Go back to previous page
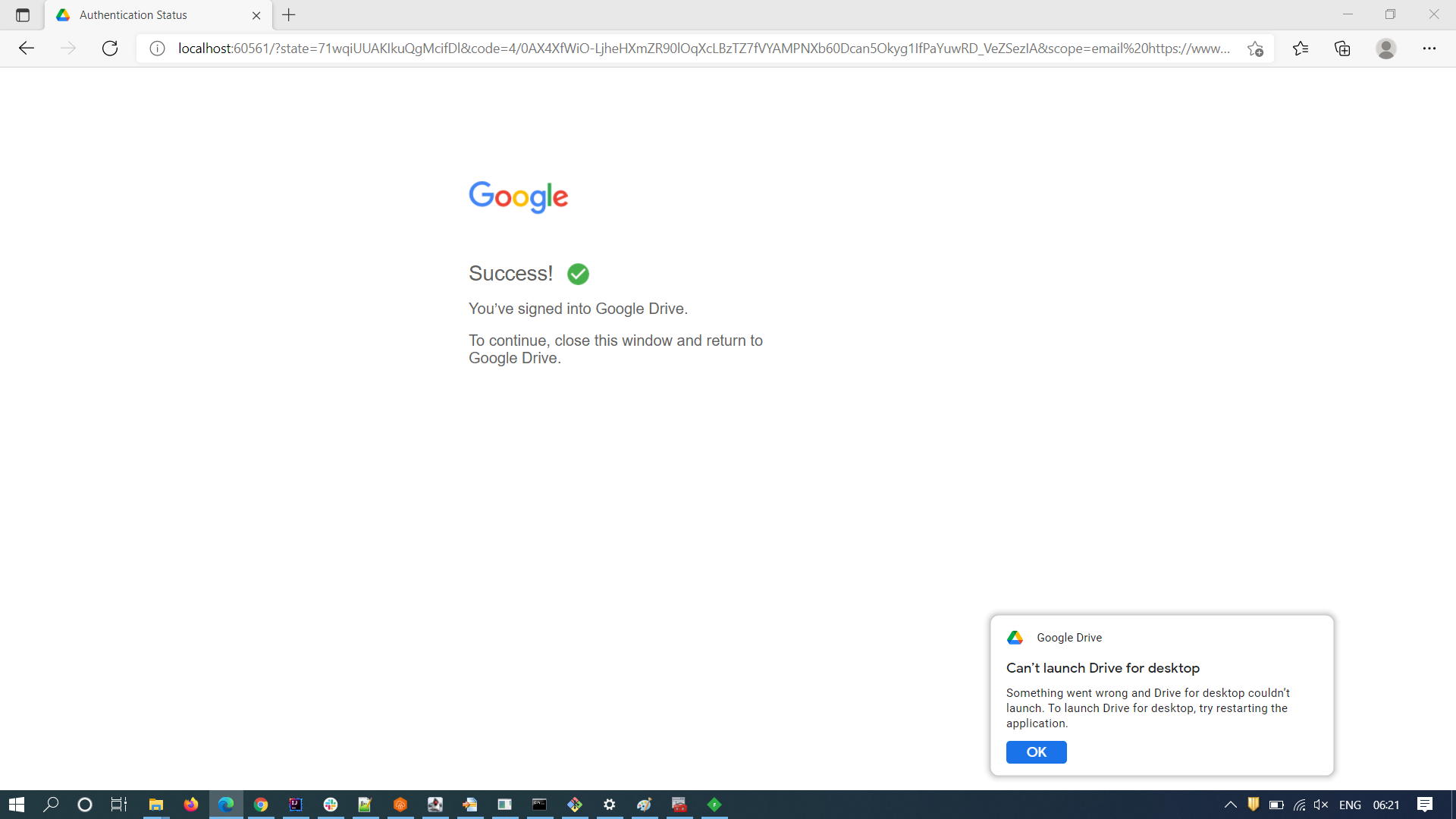This screenshot has width=1456, height=819. click(x=27, y=49)
